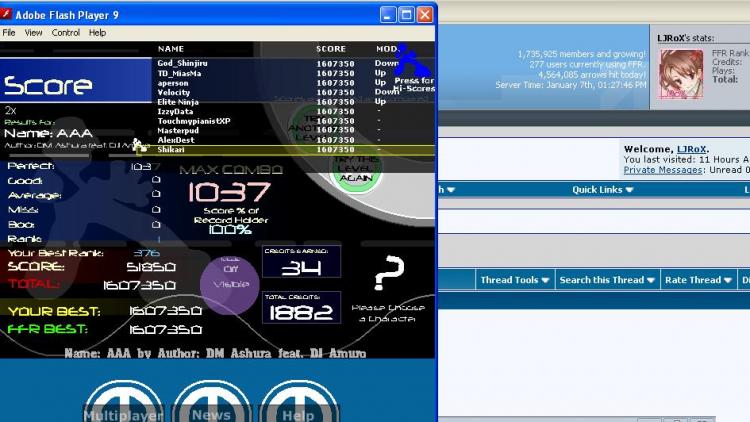The width and height of the screenshot is (750, 422).
Task: Click the Your Best score value
Action: coord(165,311)
